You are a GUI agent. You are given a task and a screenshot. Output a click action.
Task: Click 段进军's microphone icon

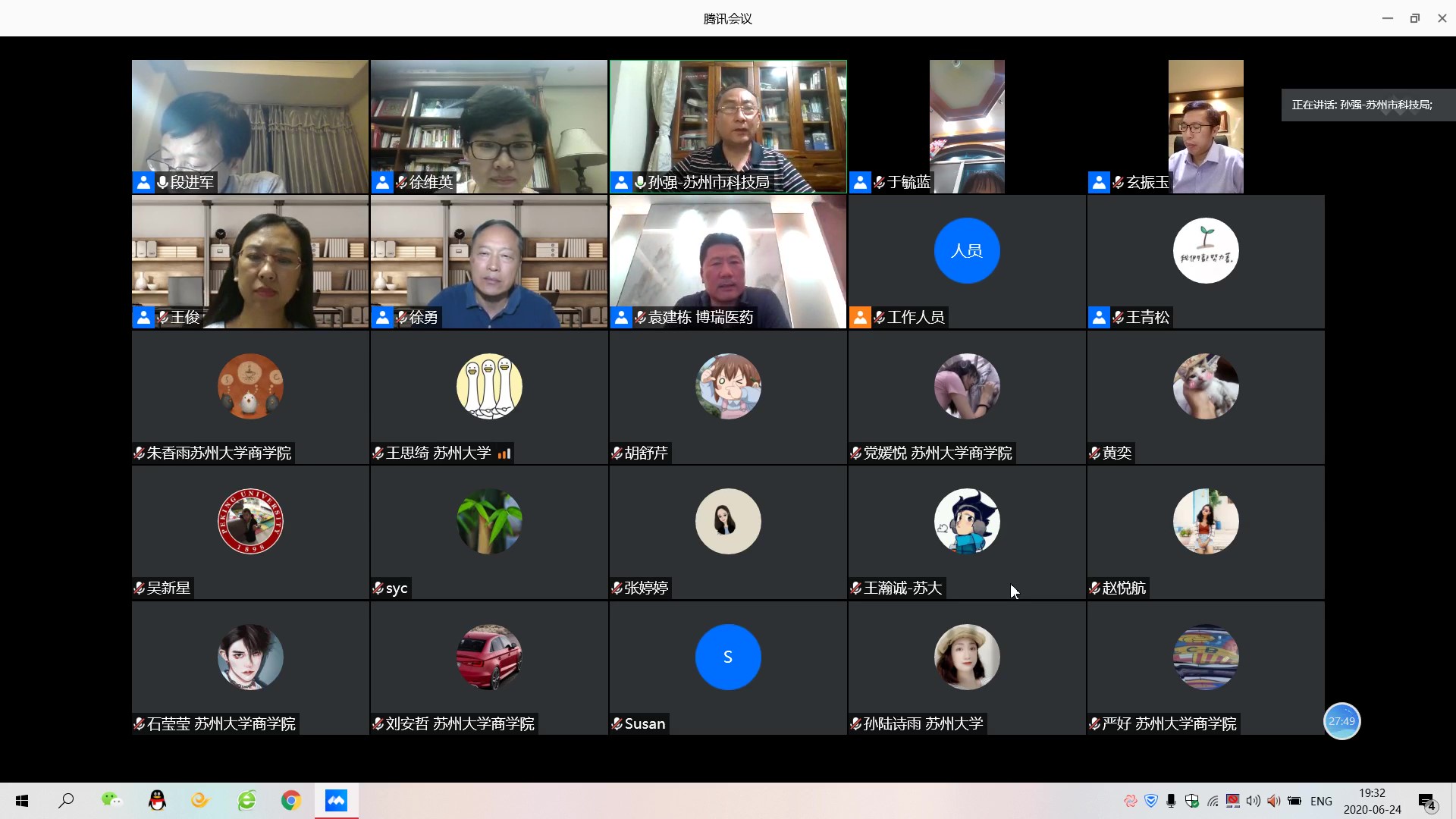pos(162,182)
